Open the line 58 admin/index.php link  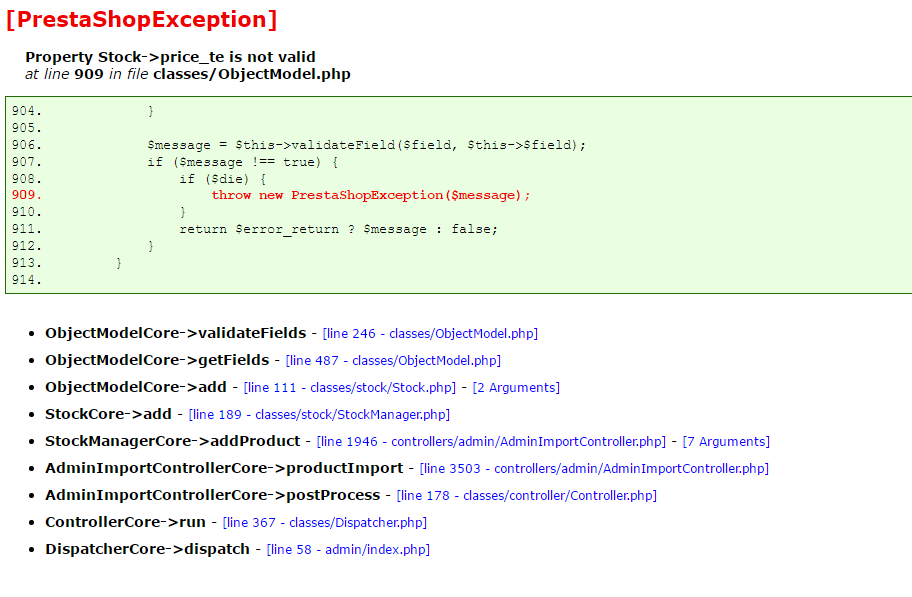click(348, 549)
